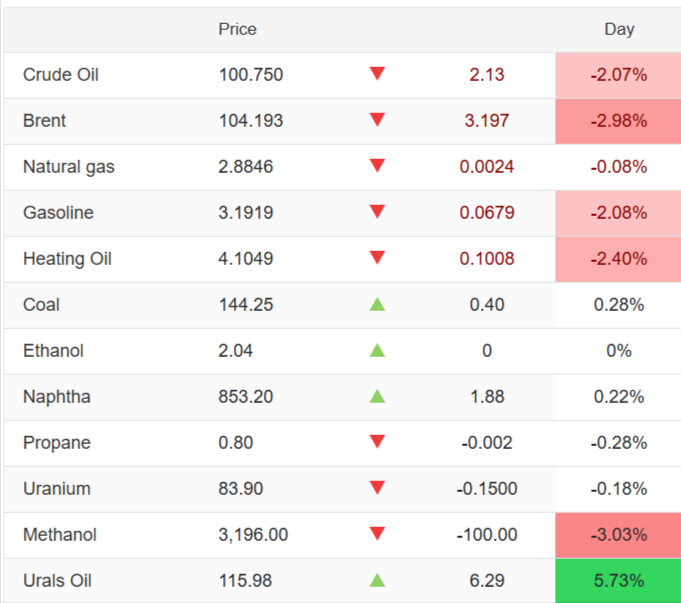
Task: Click the red down arrow for Methanol
Action: click(x=377, y=534)
